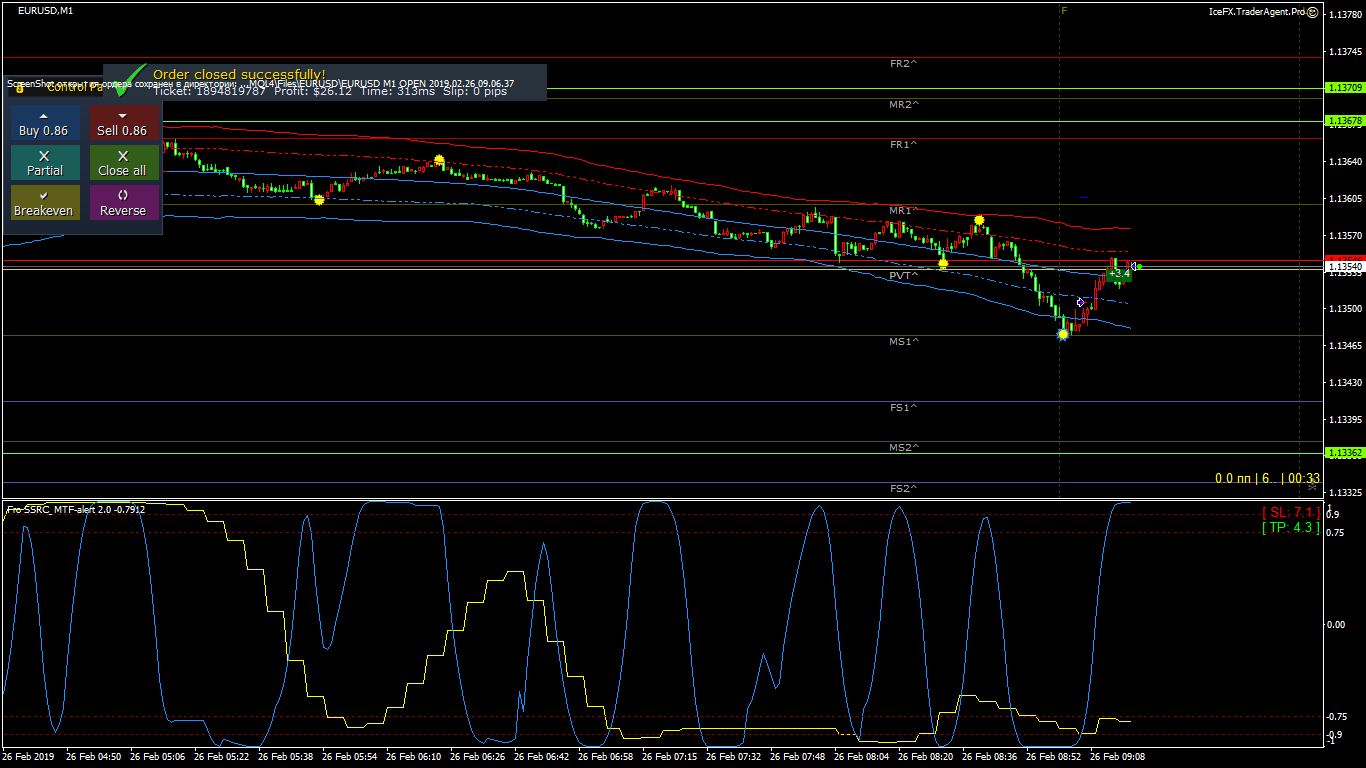
Task: Toggle the lock icon on Control Panel header
Action: (19, 88)
